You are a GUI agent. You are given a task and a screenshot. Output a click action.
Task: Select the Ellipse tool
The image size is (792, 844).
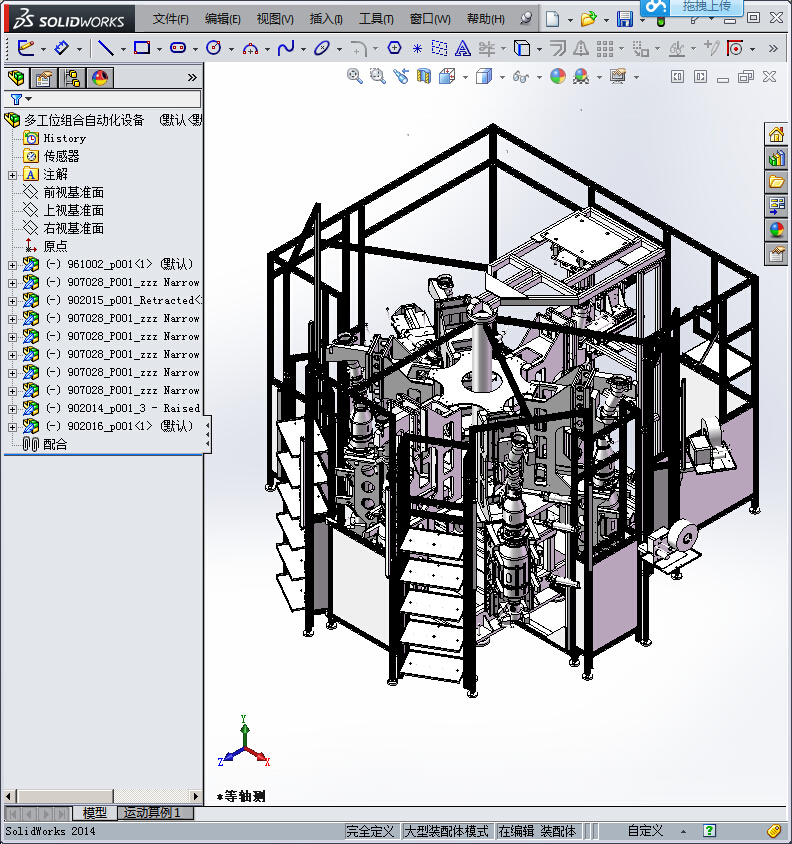pyautogui.click(x=321, y=48)
